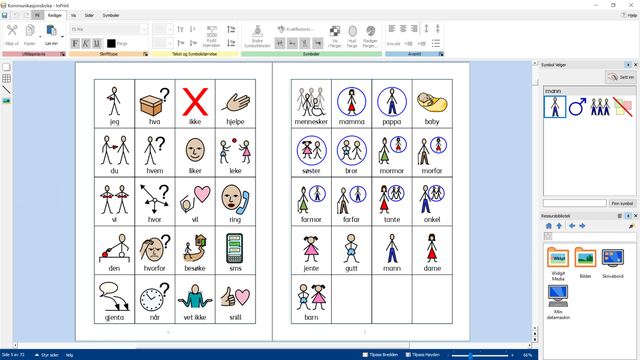Select the table grid tool in left sidebar
This screenshot has width=640, height=360.
[7, 78]
